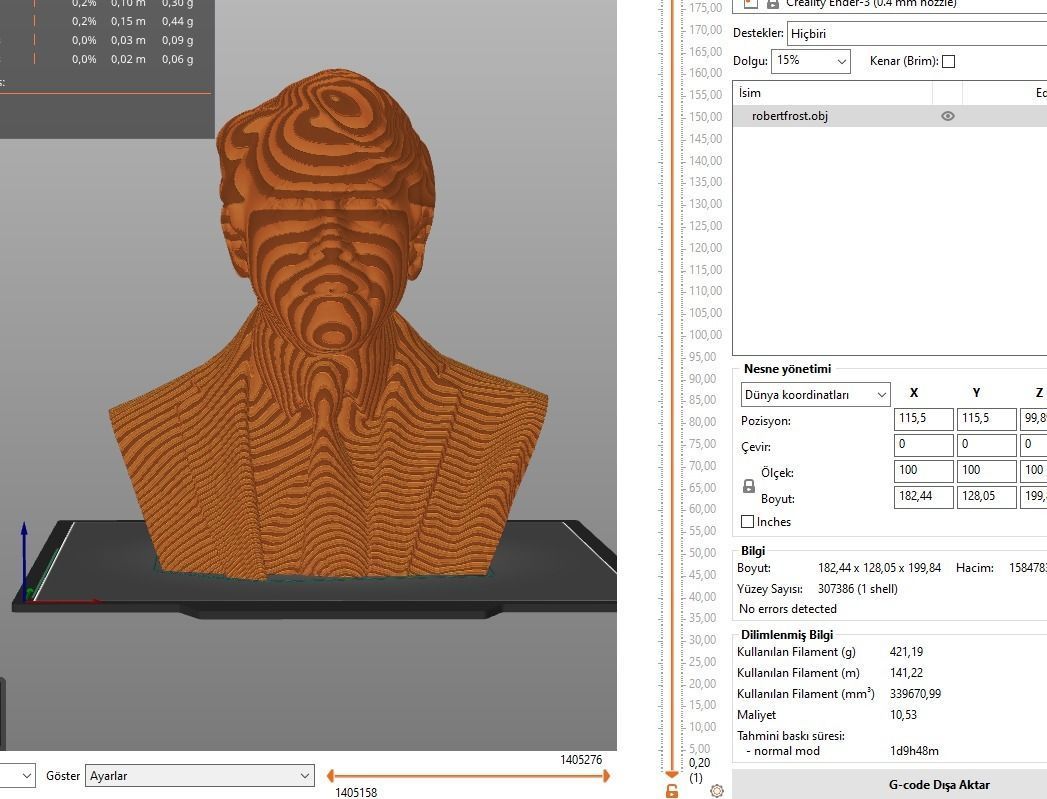Image resolution: width=1047 pixels, height=799 pixels.
Task: Click the left handle of horizontal move slider
Action: [x=331, y=776]
